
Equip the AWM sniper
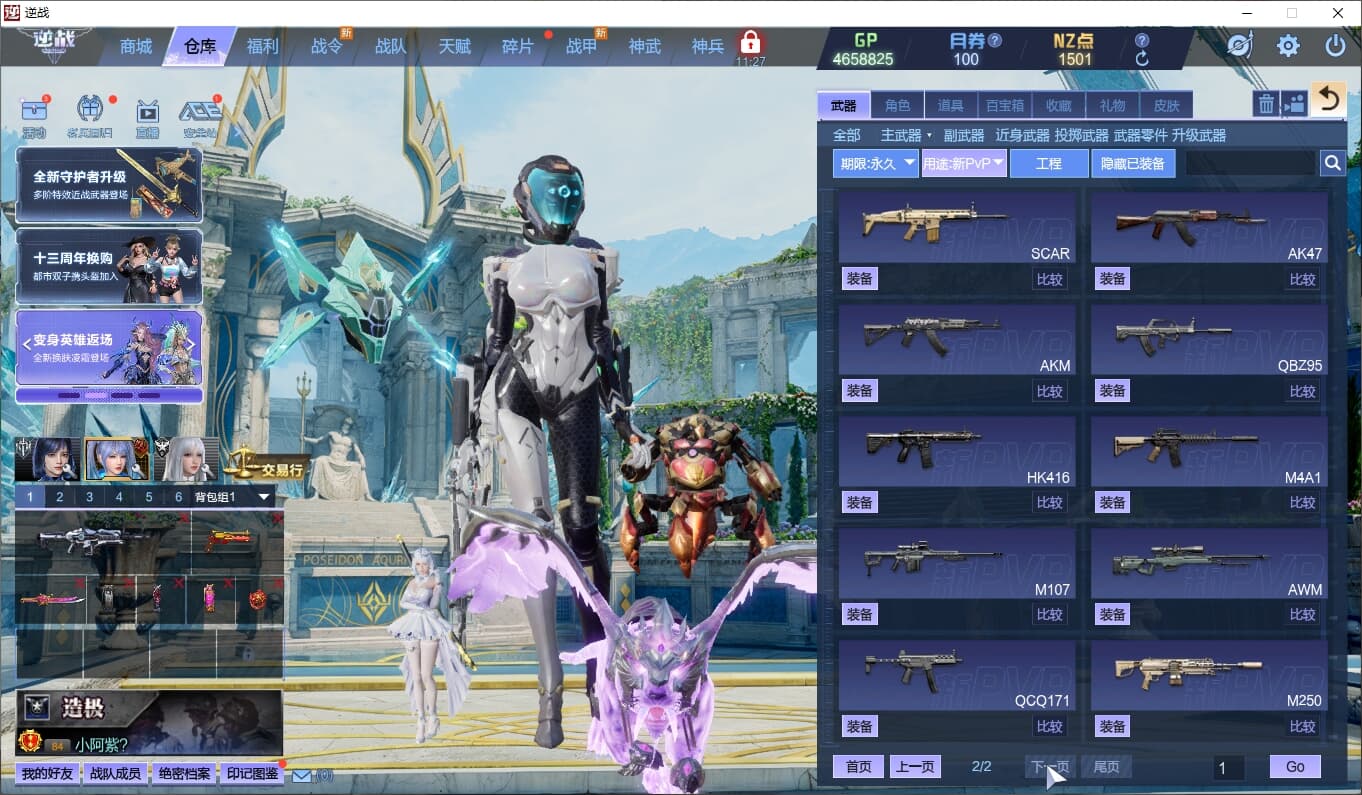tap(1113, 614)
